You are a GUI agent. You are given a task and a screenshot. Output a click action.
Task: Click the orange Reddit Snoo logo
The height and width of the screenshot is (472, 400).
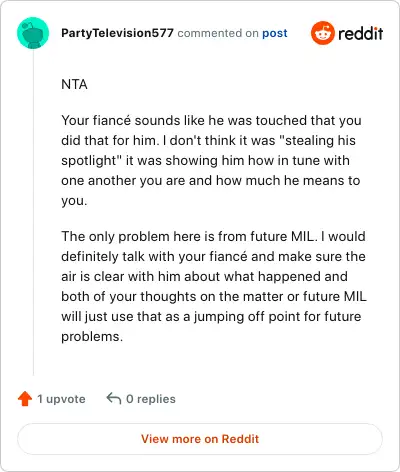coord(322,33)
